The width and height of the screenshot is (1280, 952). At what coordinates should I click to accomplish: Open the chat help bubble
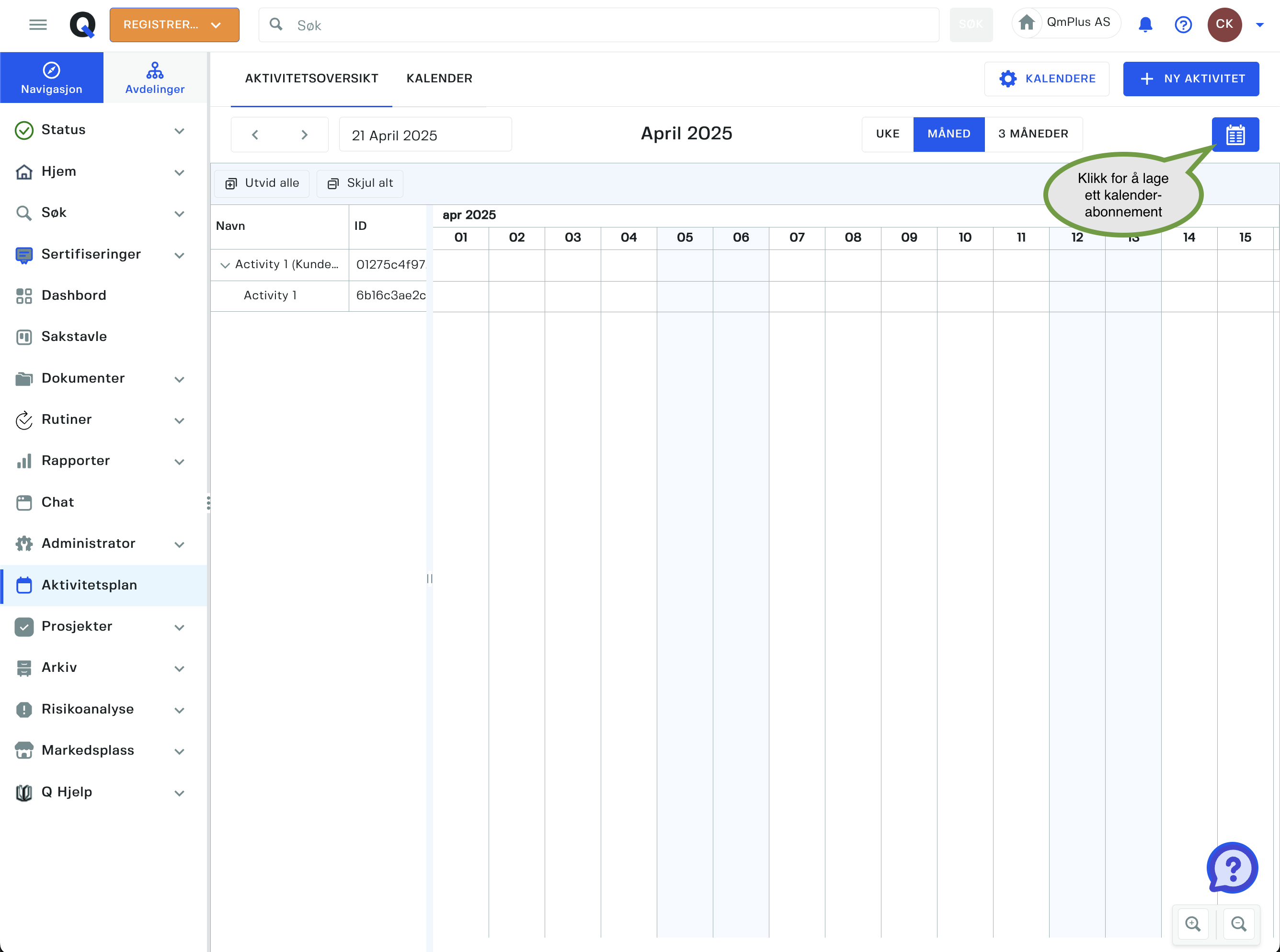1232,867
